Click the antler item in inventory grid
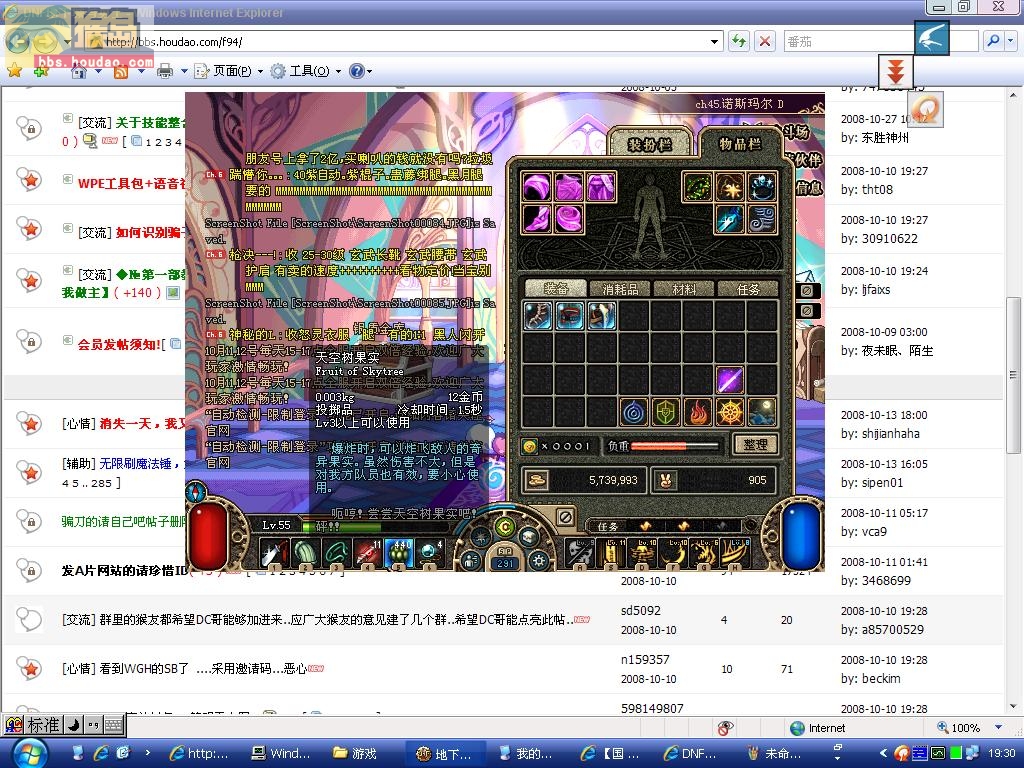The height and width of the screenshot is (768, 1024). point(539,315)
